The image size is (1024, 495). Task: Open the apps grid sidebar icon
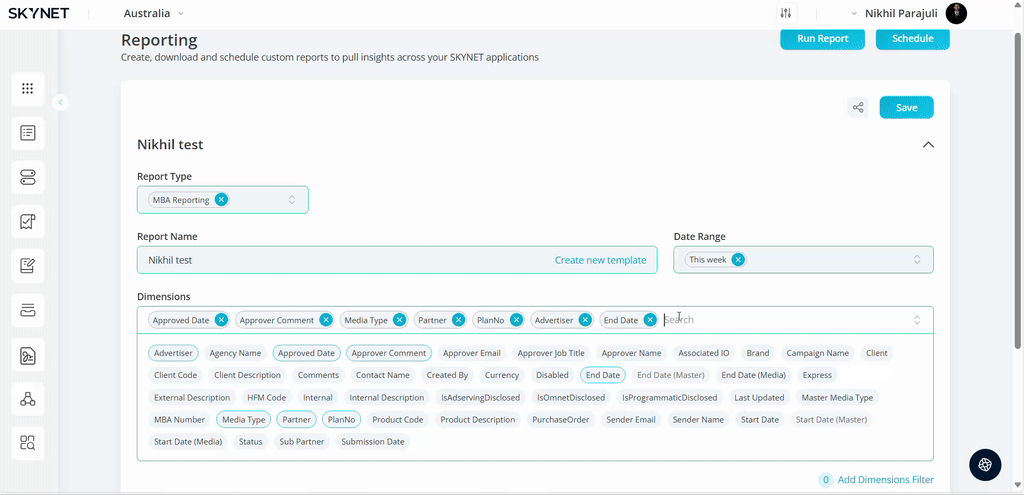coord(27,88)
